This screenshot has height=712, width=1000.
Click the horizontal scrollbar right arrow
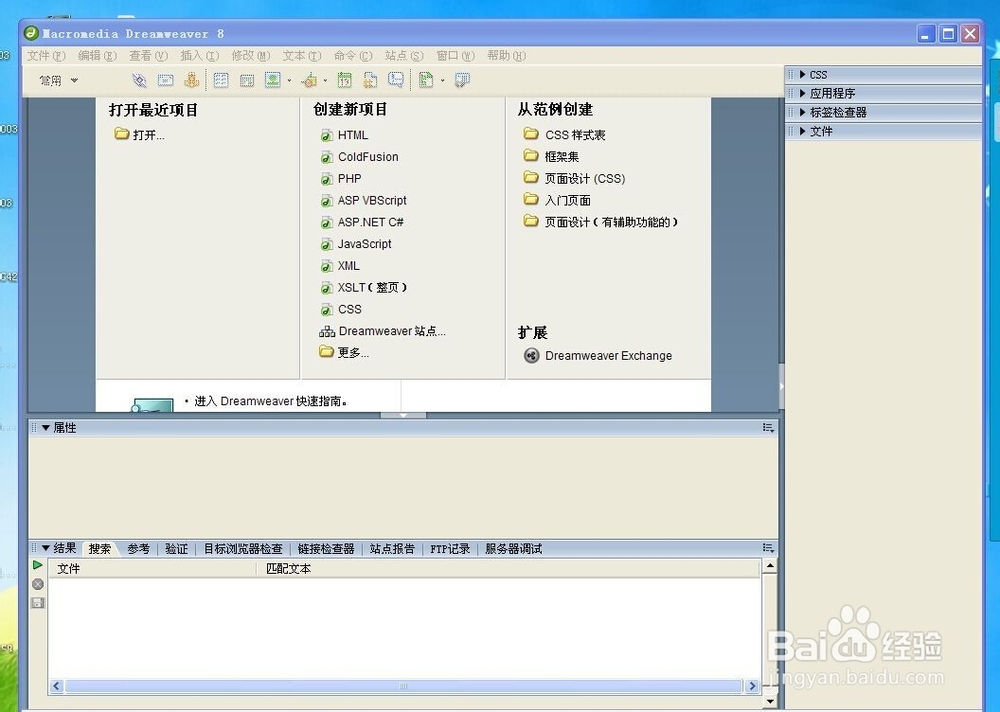pyautogui.click(x=753, y=686)
